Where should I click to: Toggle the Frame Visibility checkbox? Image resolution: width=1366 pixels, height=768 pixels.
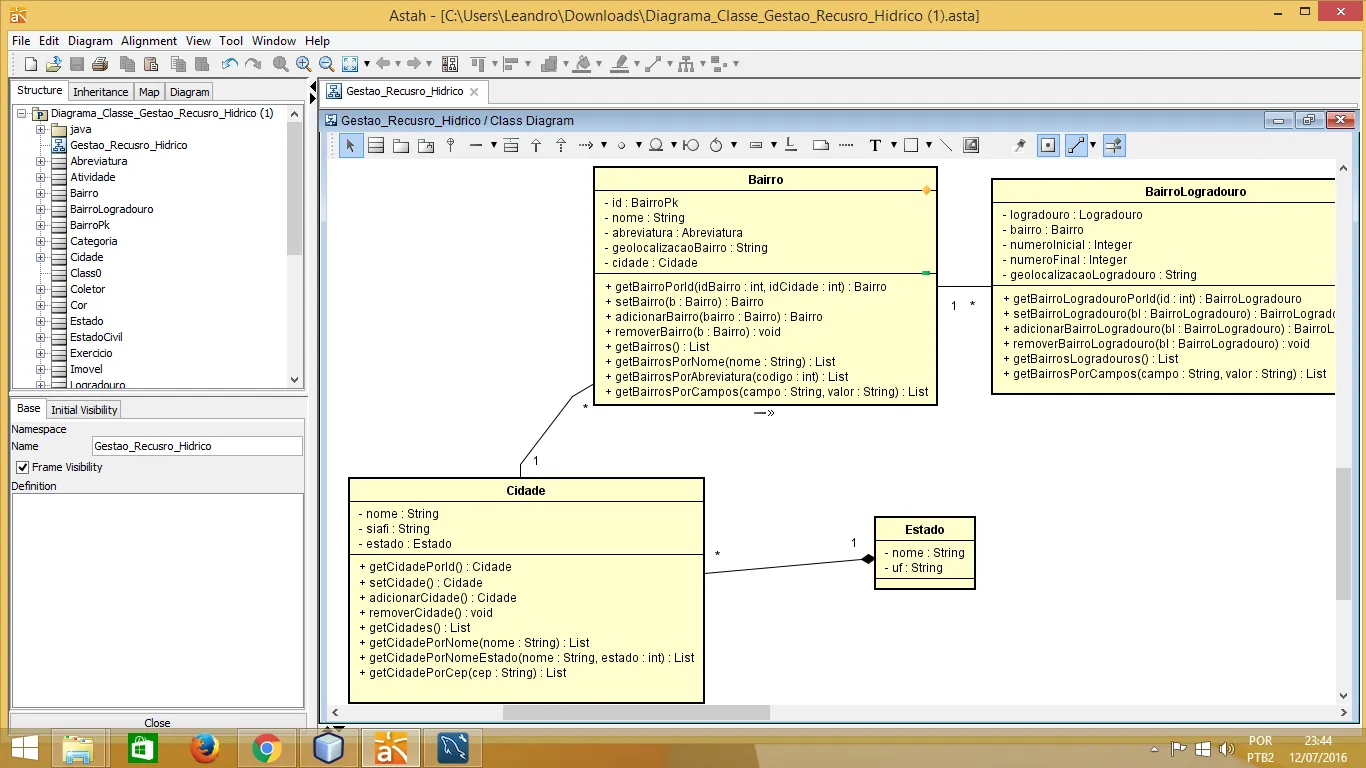22,467
